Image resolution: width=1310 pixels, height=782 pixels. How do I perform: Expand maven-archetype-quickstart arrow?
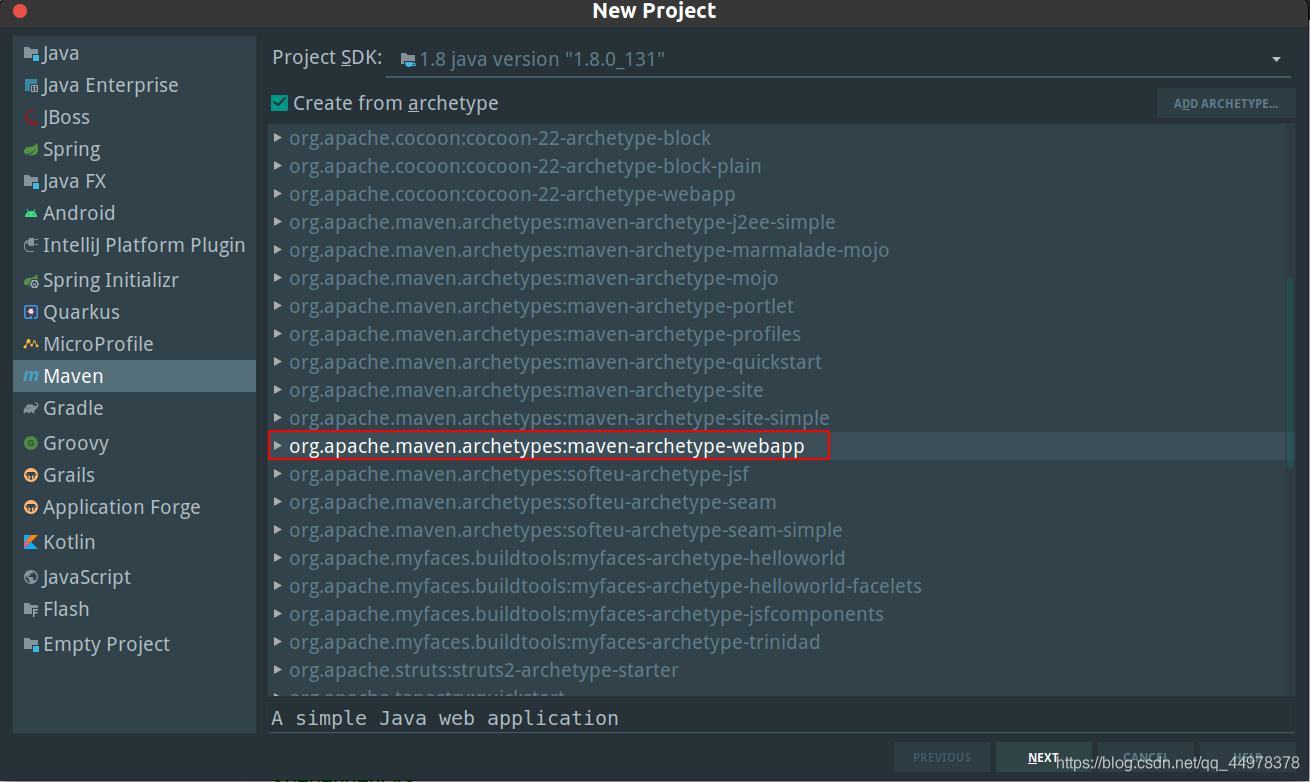pyautogui.click(x=278, y=362)
